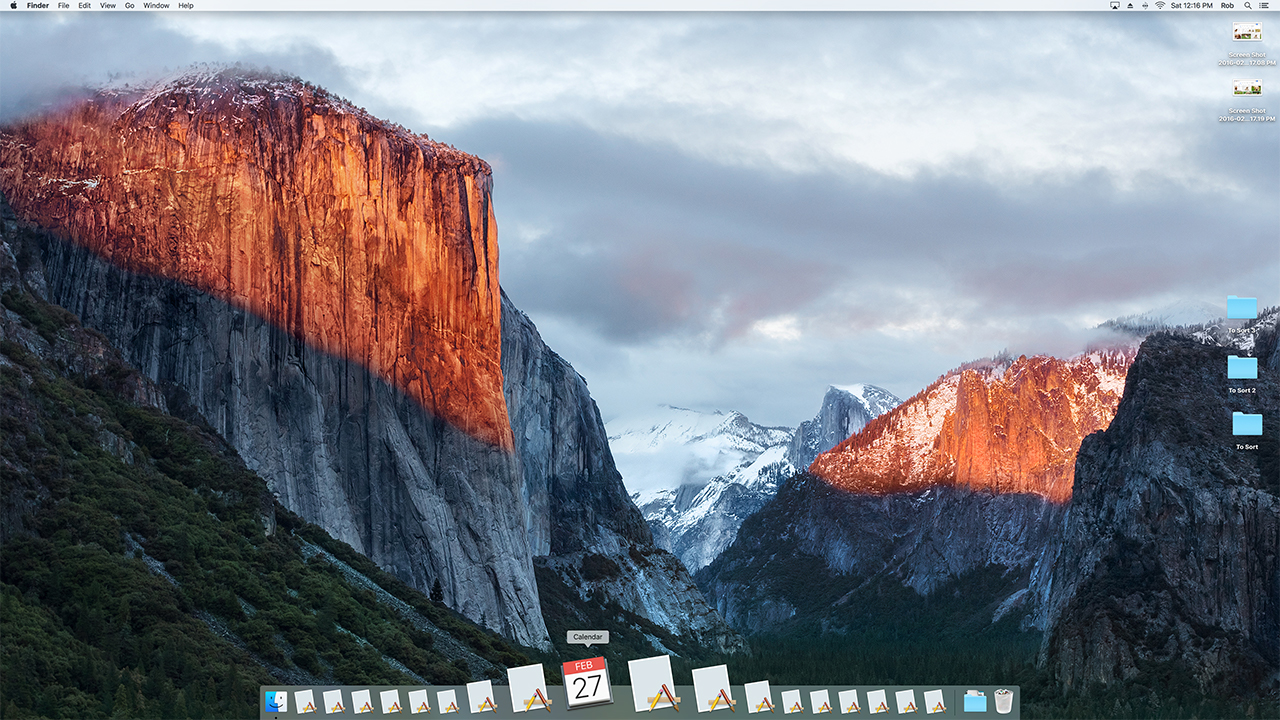Click the AirPlay display icon in the menu bar
1280x720 pixels.
(x=1115, y=6)
